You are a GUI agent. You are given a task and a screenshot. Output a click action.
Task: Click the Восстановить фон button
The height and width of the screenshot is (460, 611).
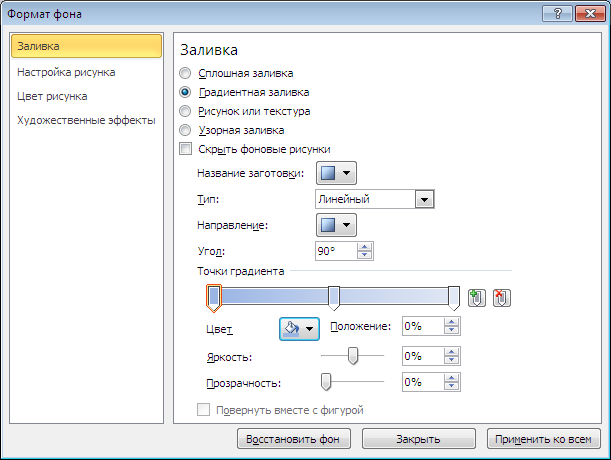pos(294,439)
